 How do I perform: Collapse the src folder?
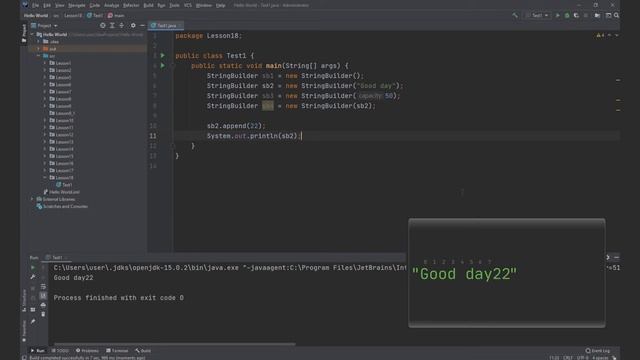(x=39, y=56)
